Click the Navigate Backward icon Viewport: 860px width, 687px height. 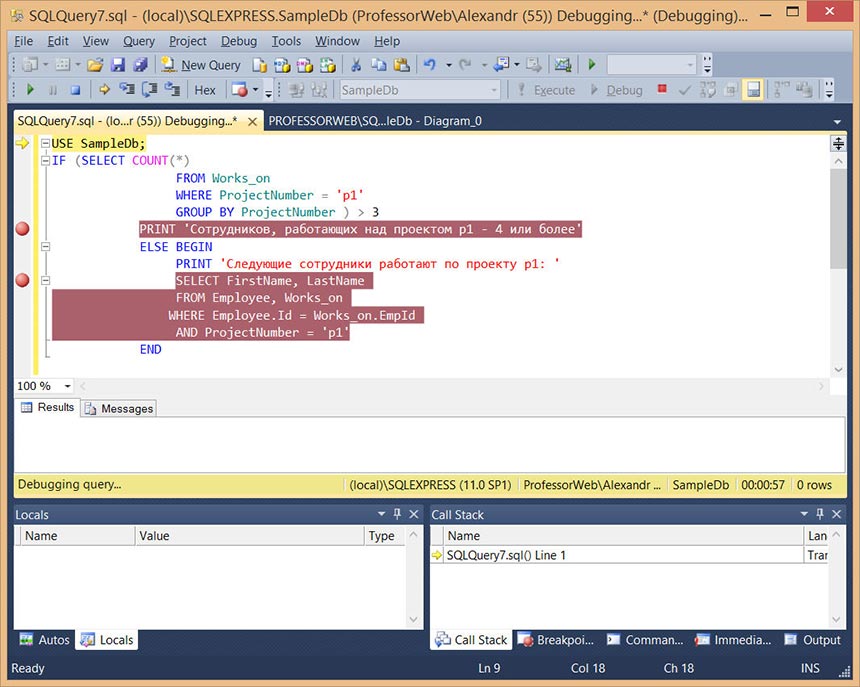tap(501, 65)
